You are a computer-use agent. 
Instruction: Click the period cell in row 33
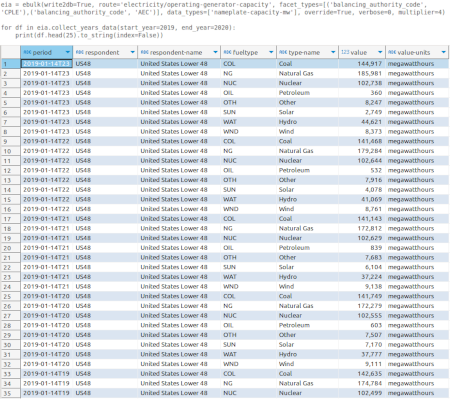(x=47, y=374)
